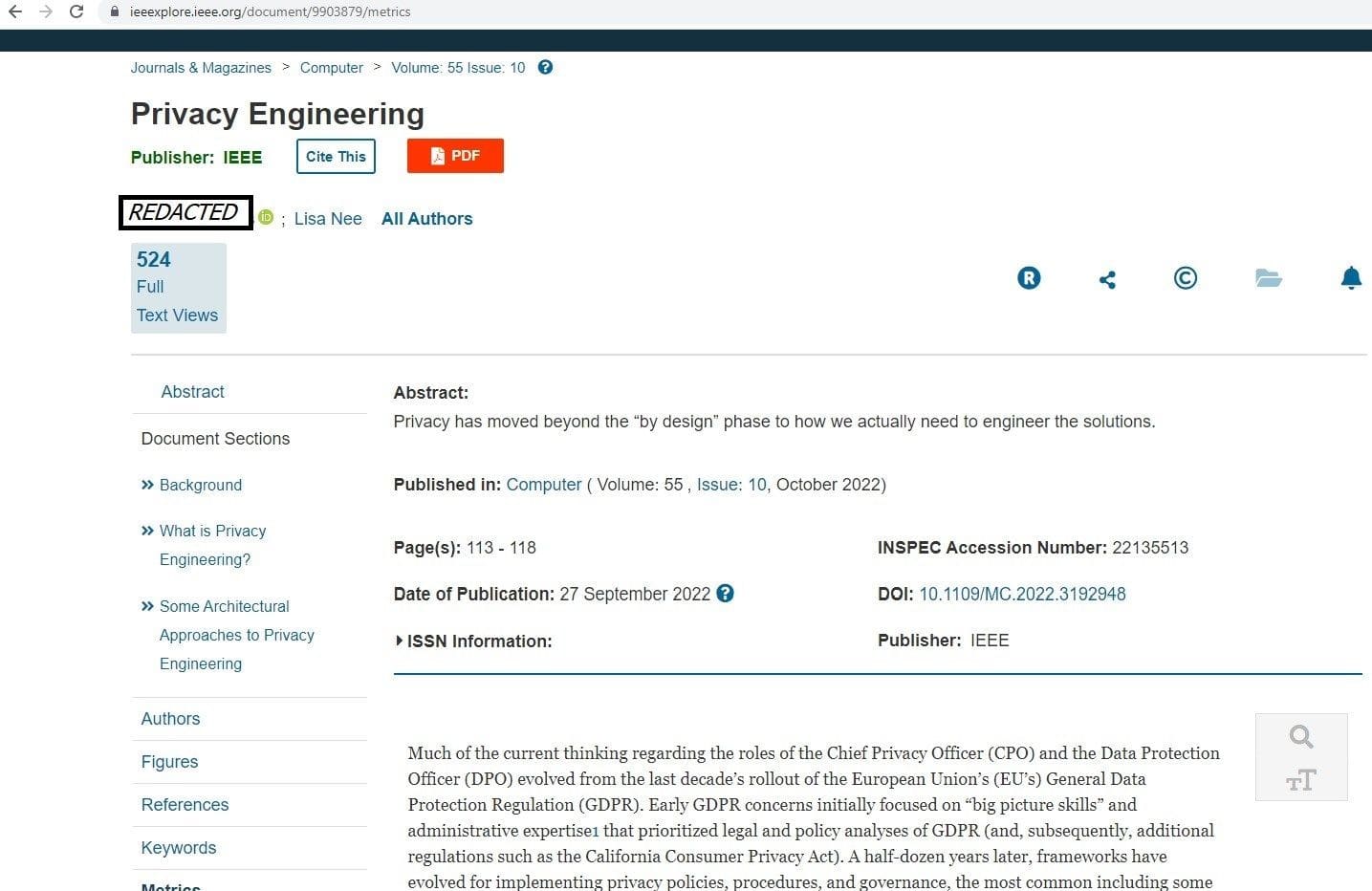Click the folder save-to-project icon

tap(1268, 278)
